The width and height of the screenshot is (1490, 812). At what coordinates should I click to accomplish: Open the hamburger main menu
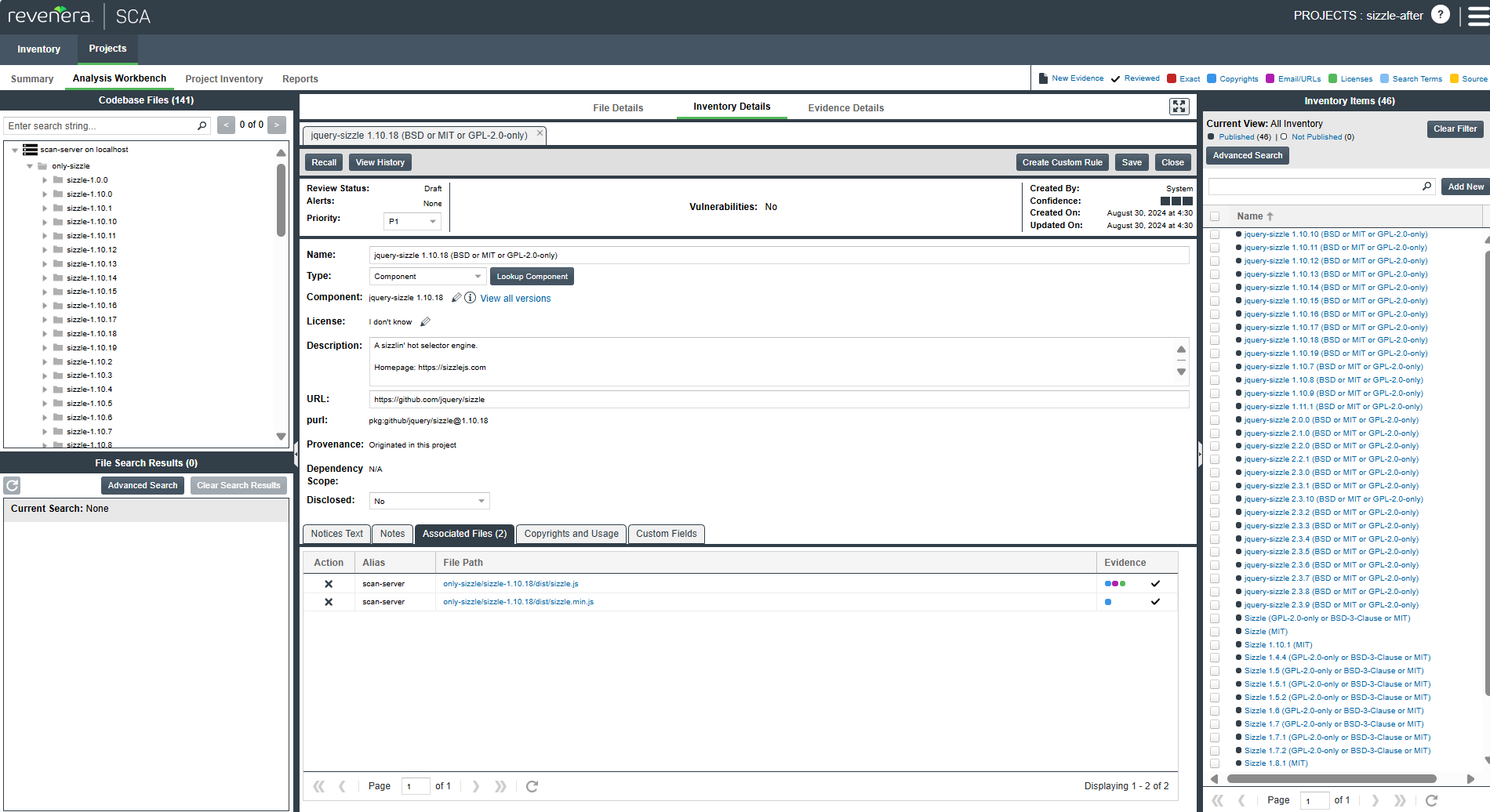pos(1477,16)
